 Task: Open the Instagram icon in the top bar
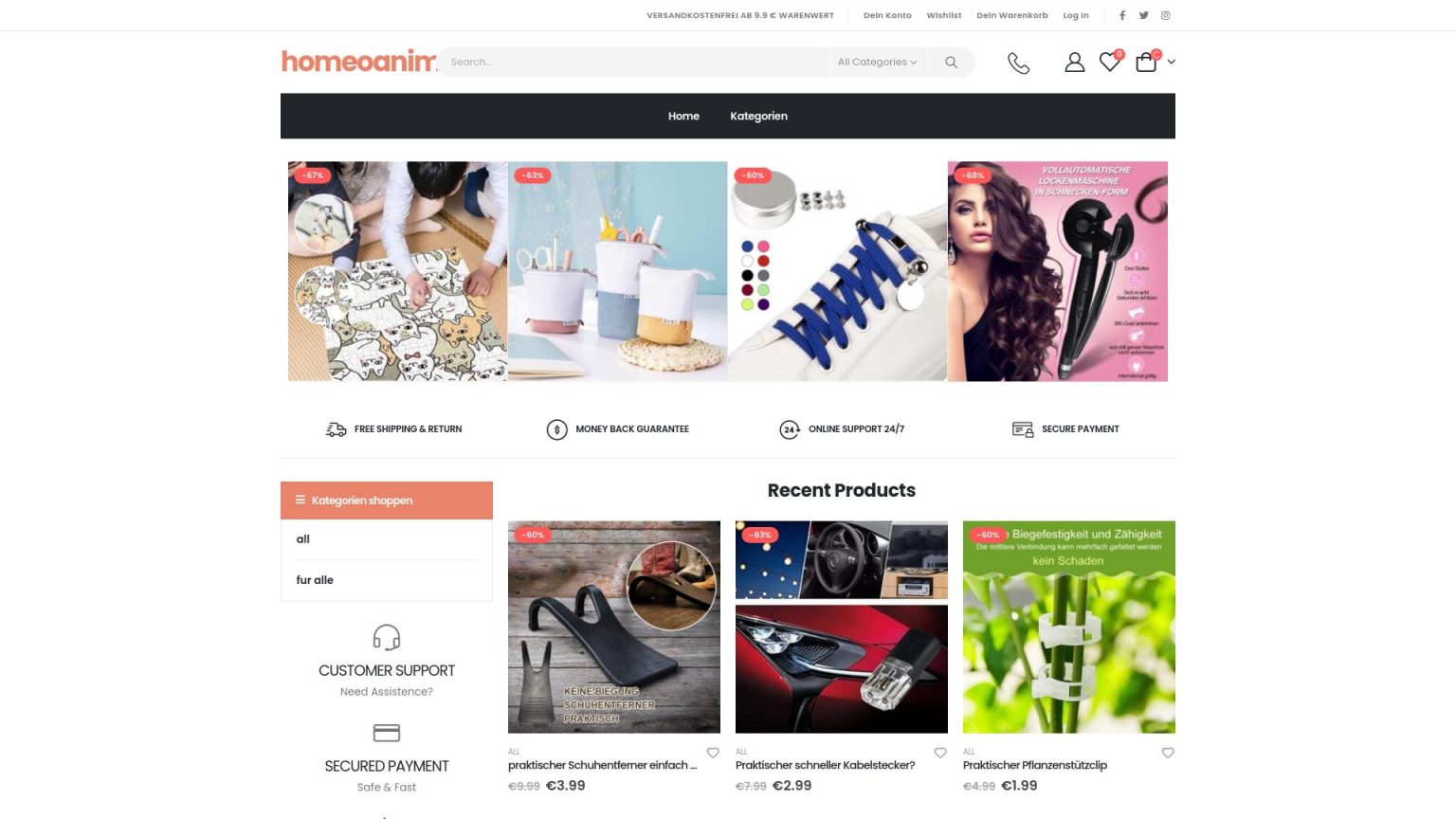(x=1166, y=15)
